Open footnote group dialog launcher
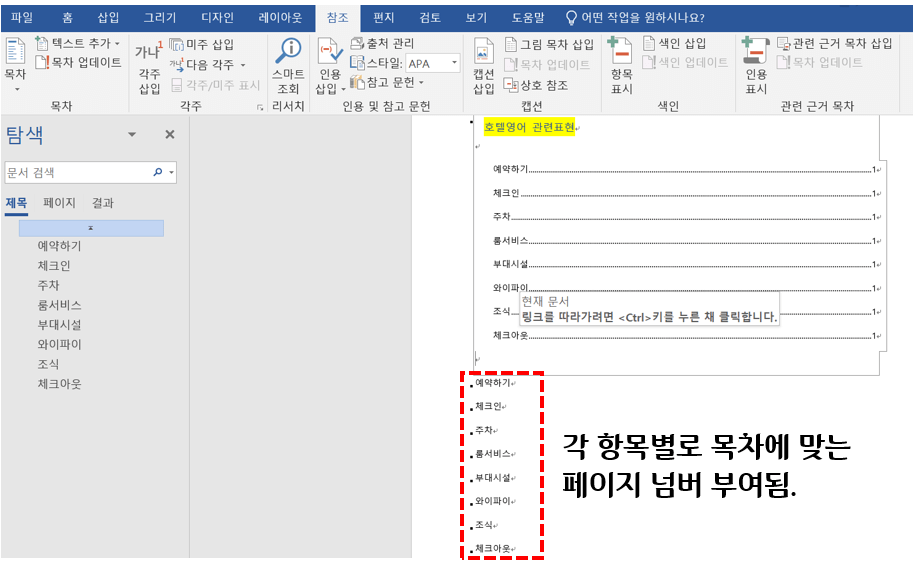This screenshot has height=571, width=913. point(260,107)
